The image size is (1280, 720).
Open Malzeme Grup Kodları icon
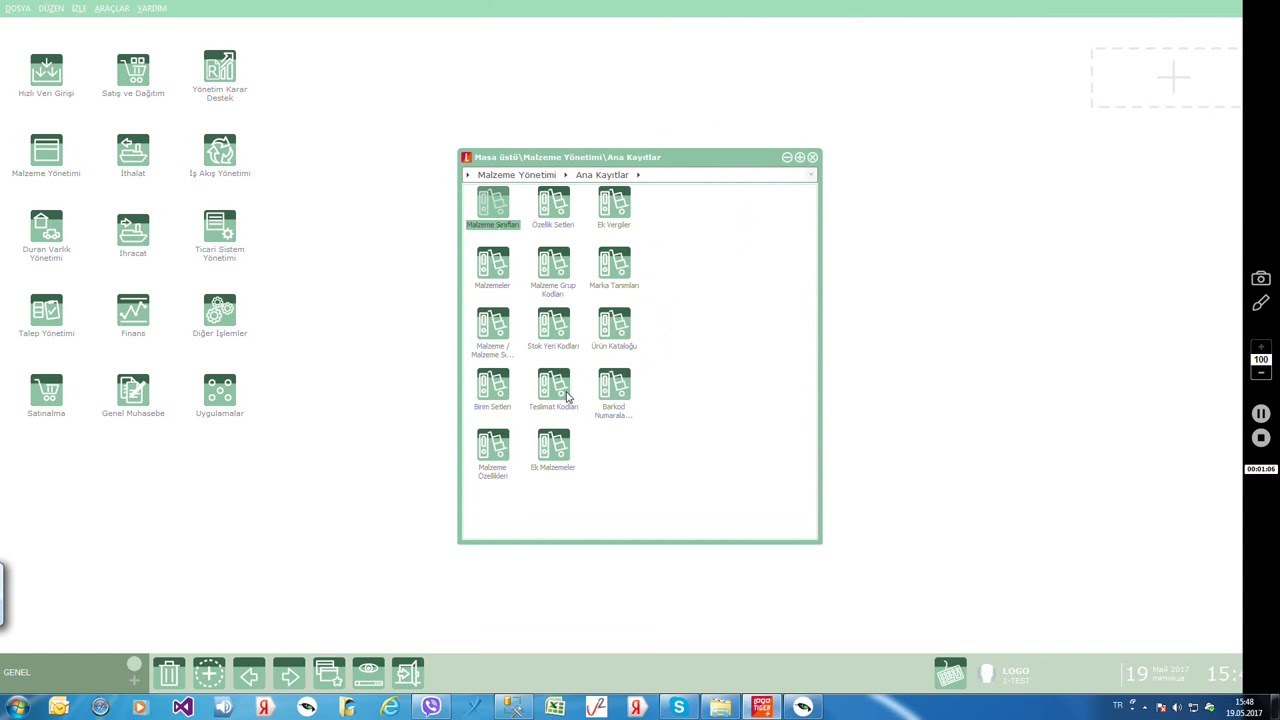(553, 273)
